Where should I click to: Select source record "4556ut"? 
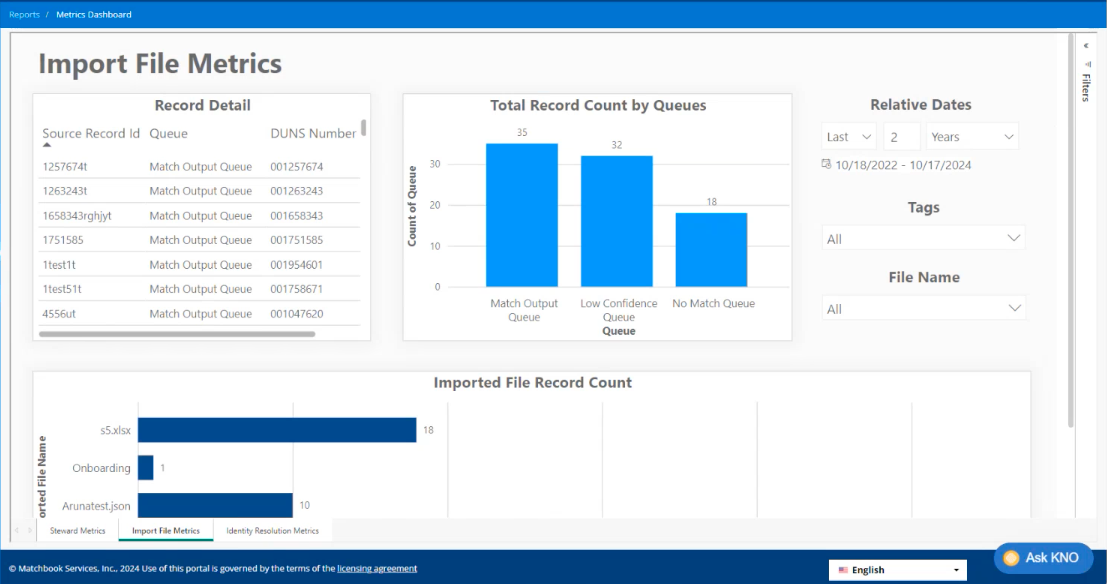59,314
